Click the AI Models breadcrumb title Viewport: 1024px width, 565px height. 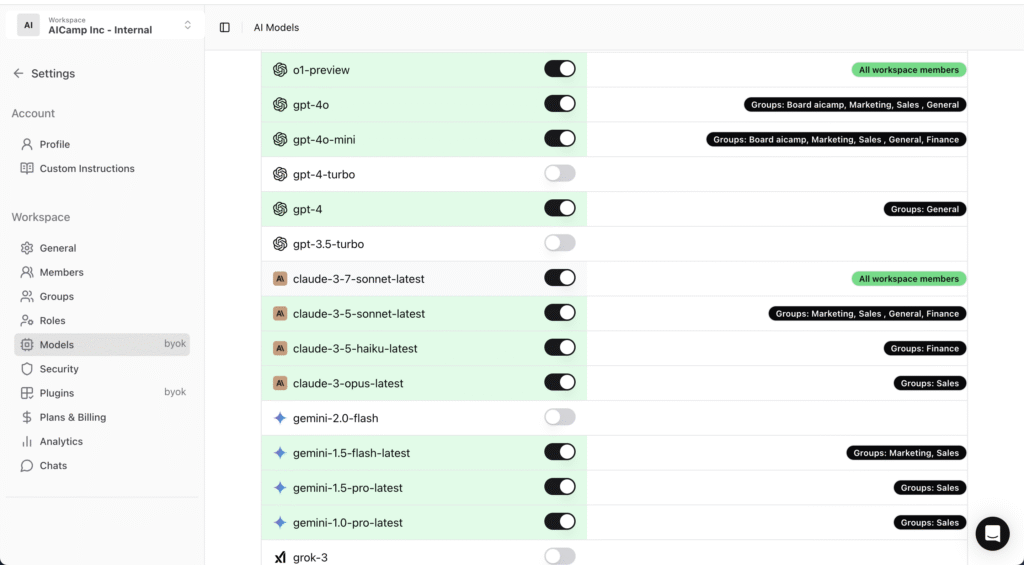tap(276, 27)
